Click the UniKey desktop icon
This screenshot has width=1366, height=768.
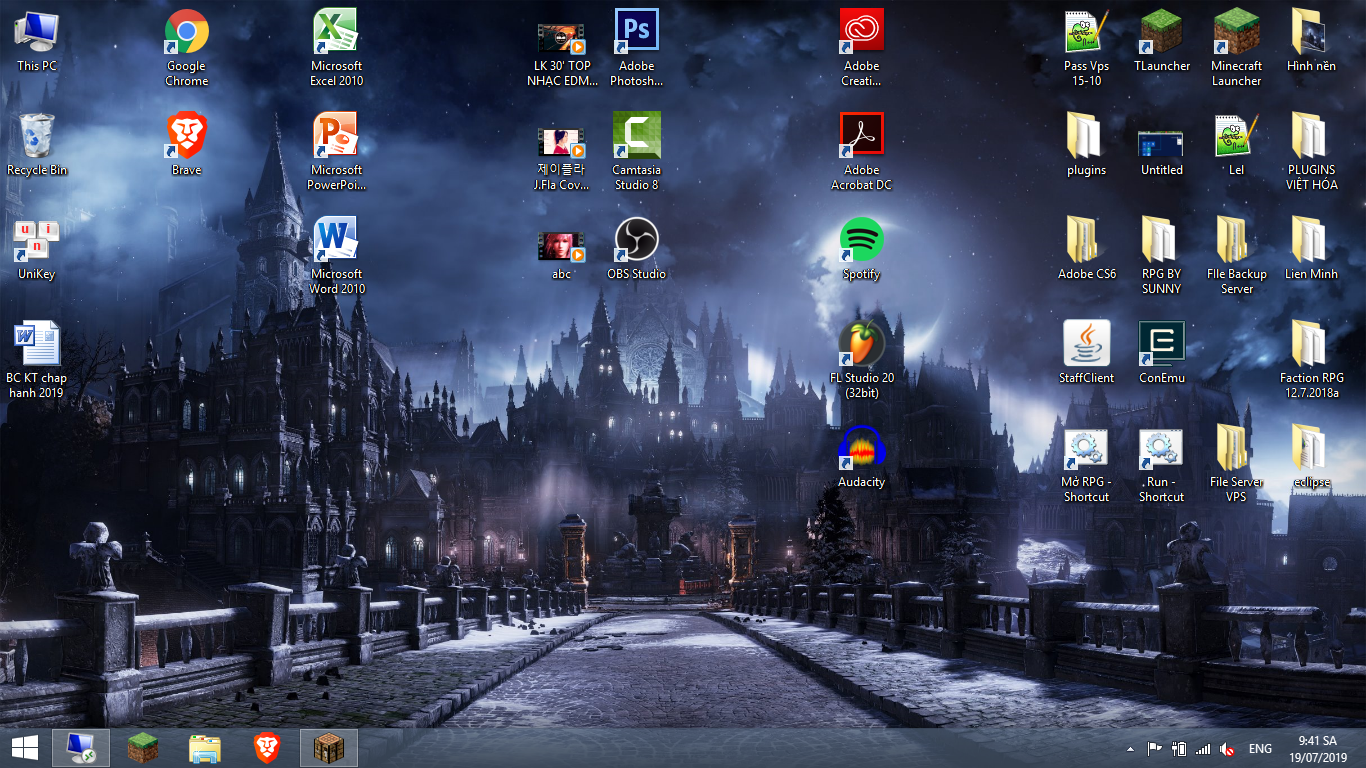coord(36,240)
